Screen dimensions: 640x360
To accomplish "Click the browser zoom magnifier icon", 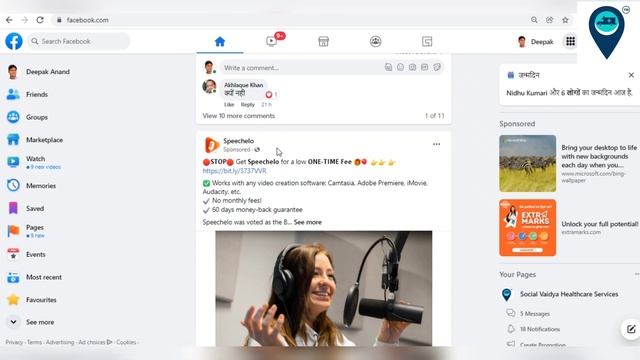I will 534,20.
